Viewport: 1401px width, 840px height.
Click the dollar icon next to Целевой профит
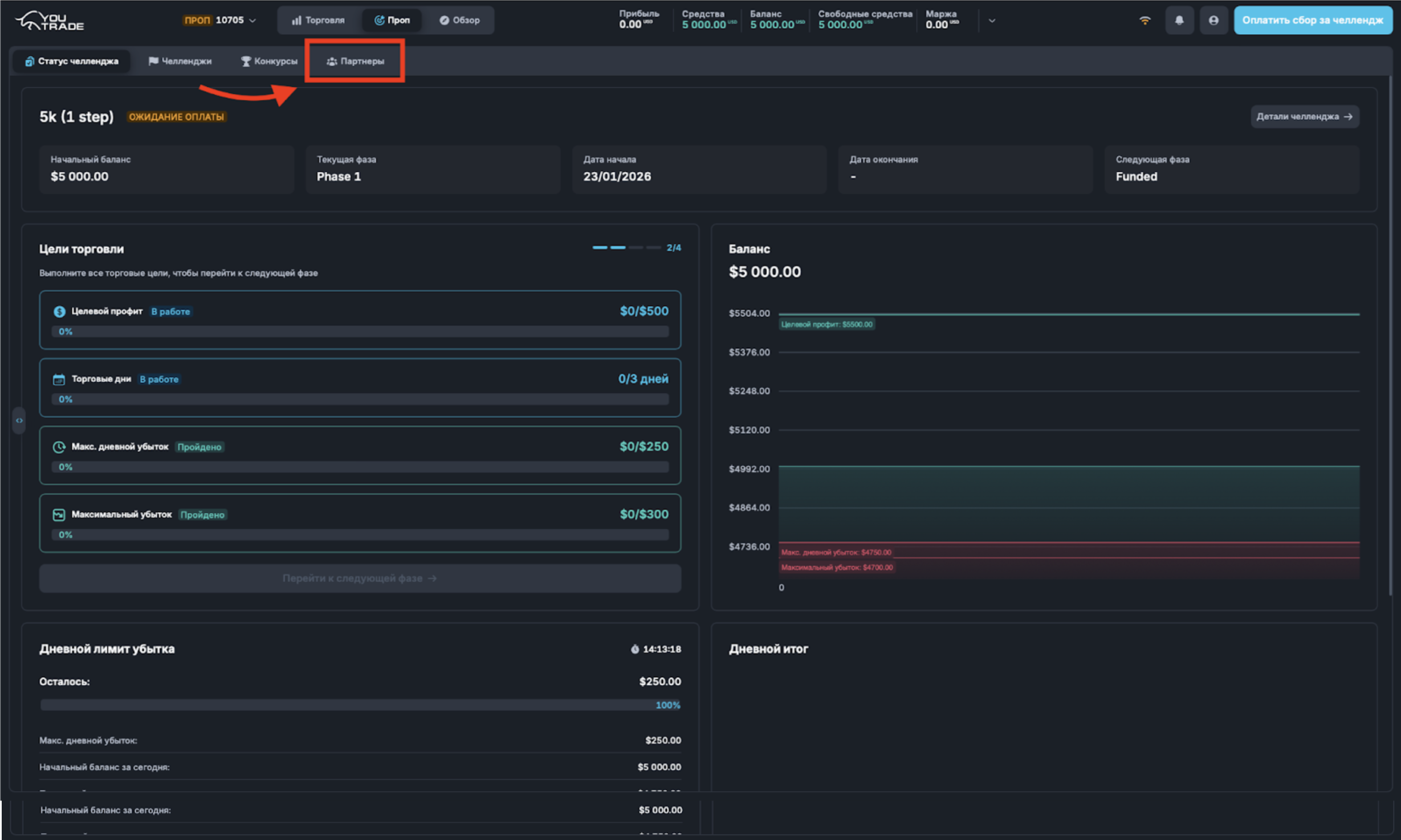tap(59, 311)
